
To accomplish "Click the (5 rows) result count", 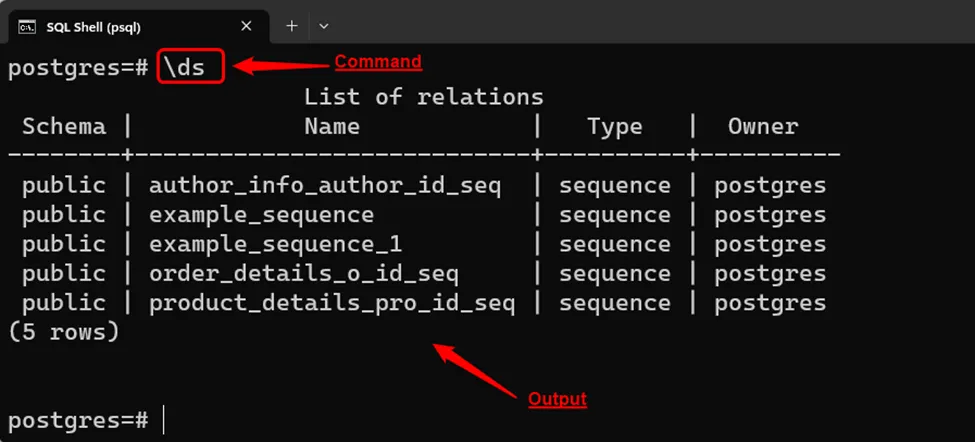I will click(x=63, y=332).
